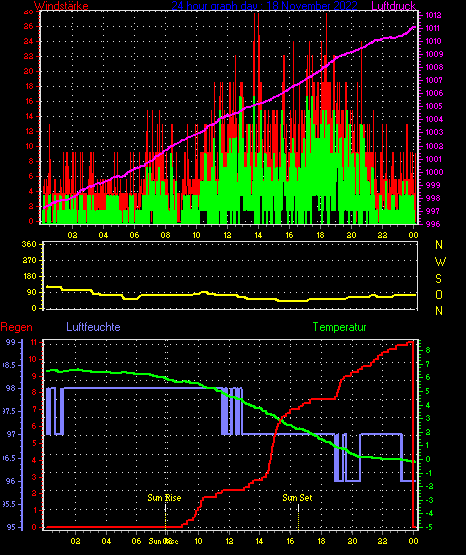
Task: Click hour 02 on wind graph axis
Action: click(72, 235)
